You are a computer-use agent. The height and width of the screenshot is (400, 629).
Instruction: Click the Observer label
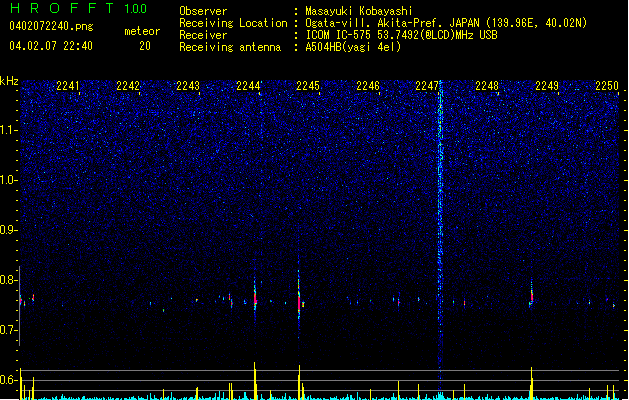[203, 11]
